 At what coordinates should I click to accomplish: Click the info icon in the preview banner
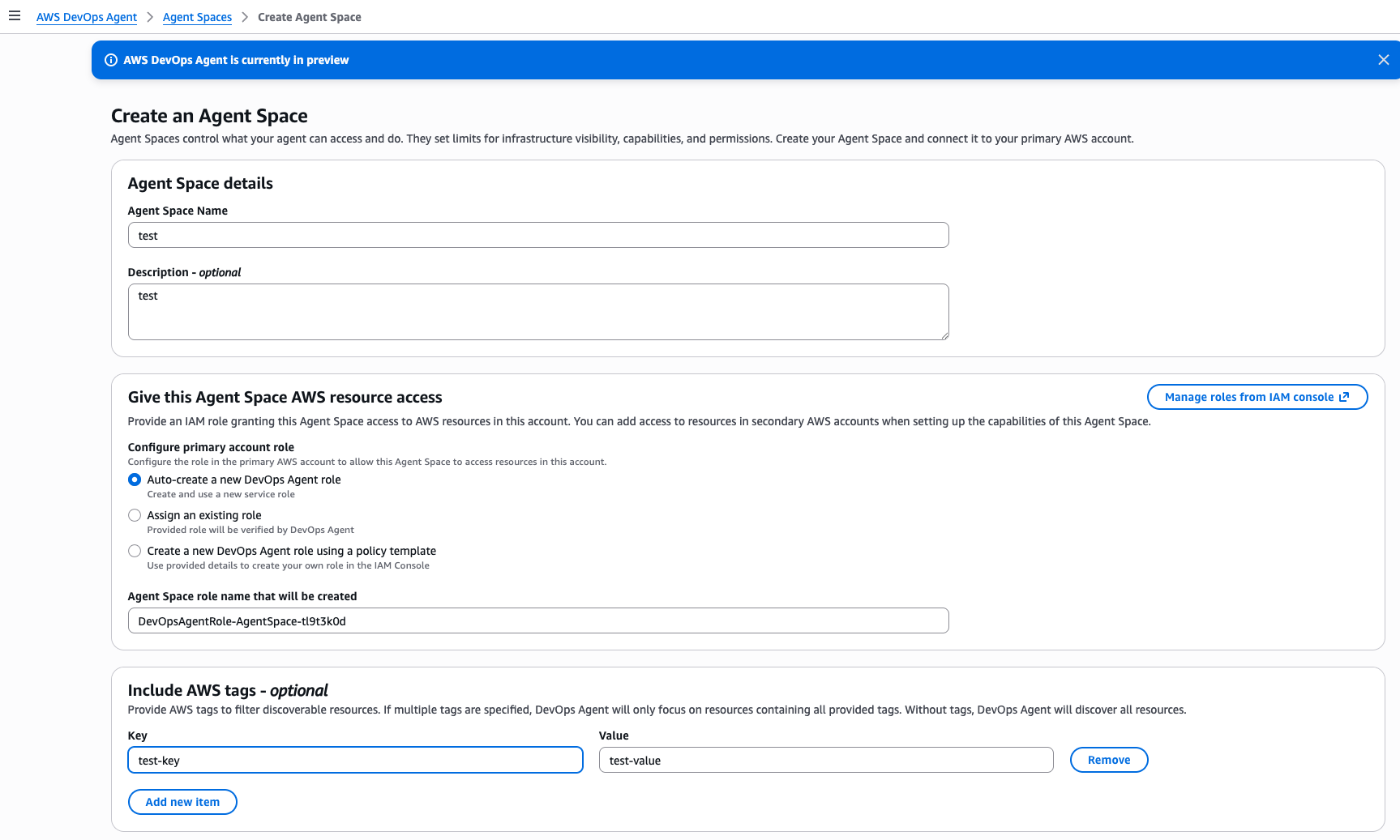click(x=111, y=60)
